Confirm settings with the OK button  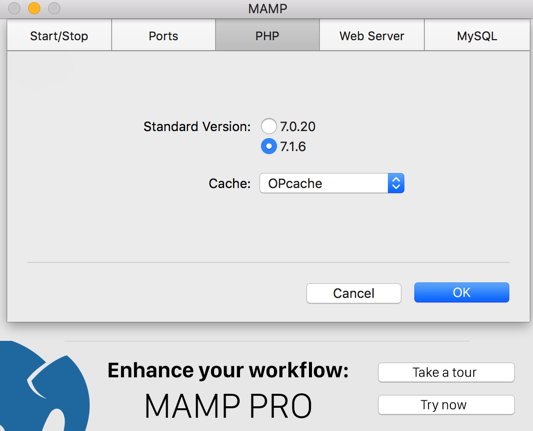point(462,292)
